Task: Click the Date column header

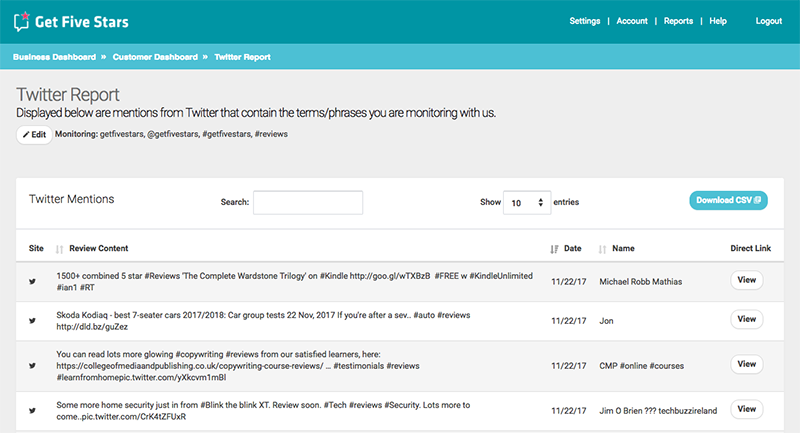Action: [572, 248]
